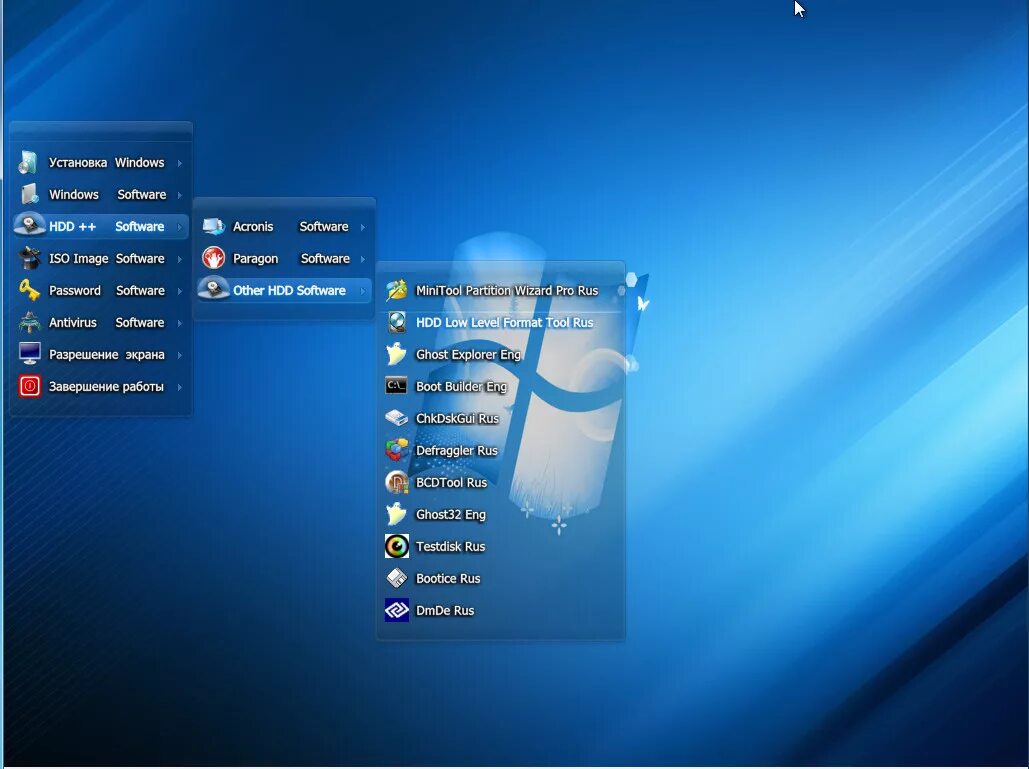Click the BCDTool Rus icon
The width and height of the screenshot is (1029, 769).
396,482
